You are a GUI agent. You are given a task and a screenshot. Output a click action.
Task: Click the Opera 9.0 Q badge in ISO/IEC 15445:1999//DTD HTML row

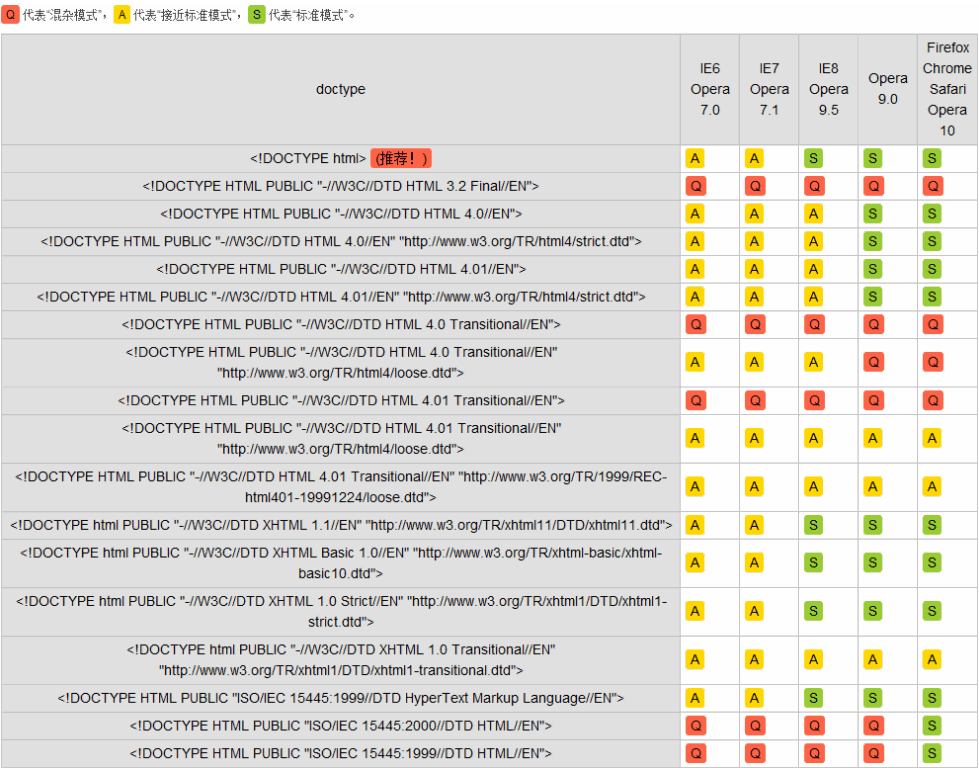click(x=873, y=753)
